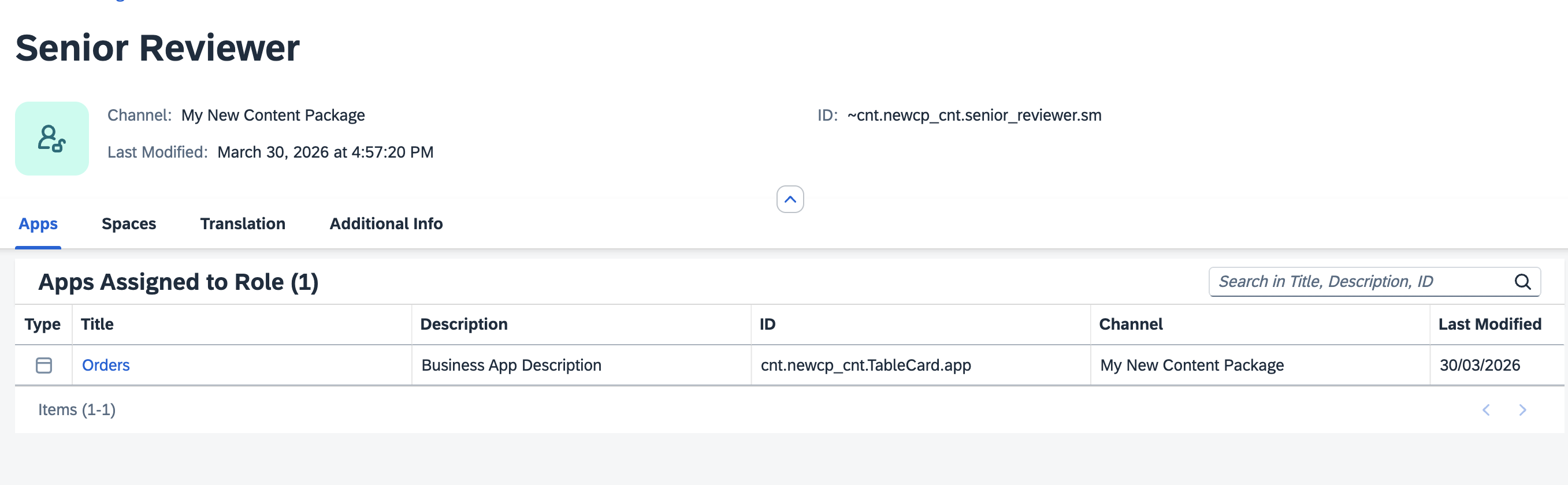Select the app type icon beside Orders
Image resolution: width=1568 pixels, height=485 pixels.
[x=43, y=364]
